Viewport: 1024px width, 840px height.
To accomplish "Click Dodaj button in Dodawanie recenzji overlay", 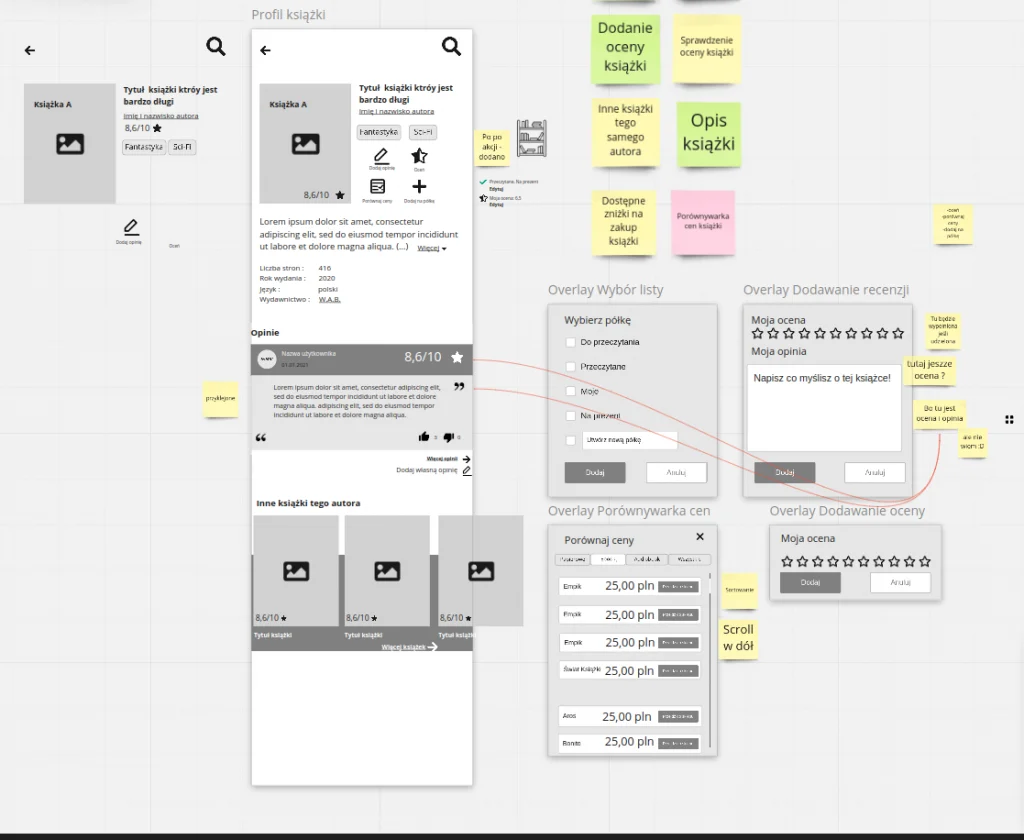I will pyautogui.click(x=785, y=472).
